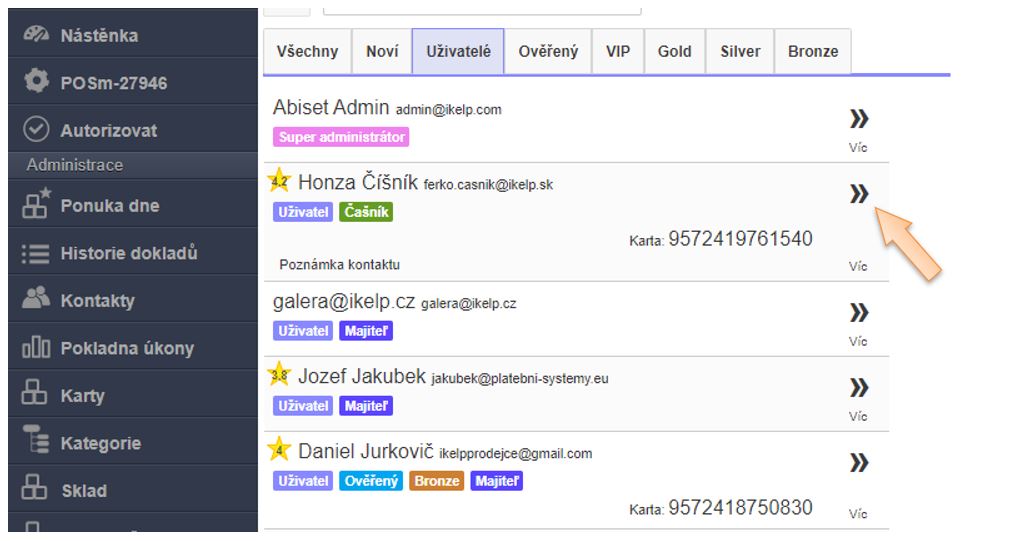Viewport: 1023px width, 541px height.
Task: Click the Kontakty people icon
Action: [36, 299]
